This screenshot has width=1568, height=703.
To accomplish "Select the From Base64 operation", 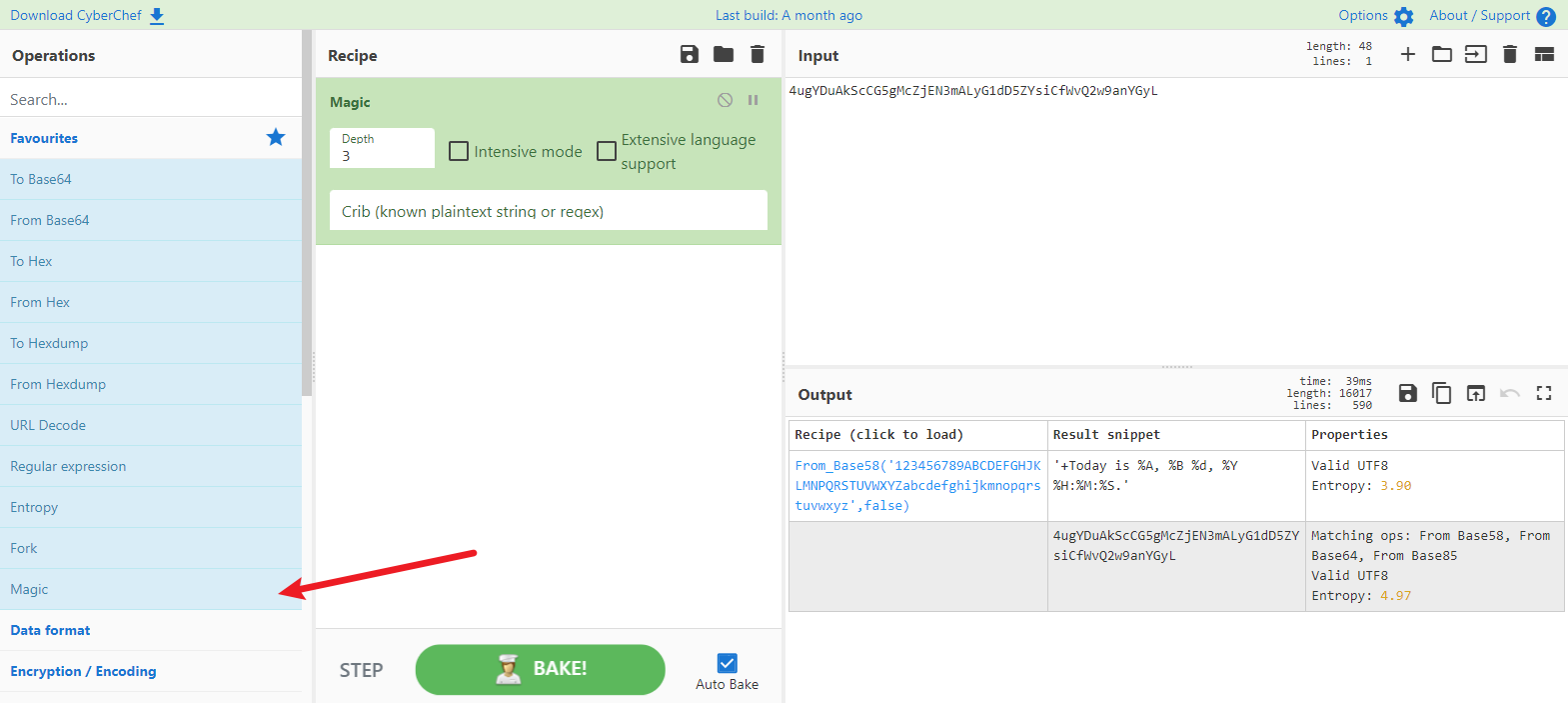I will (150, 220).
